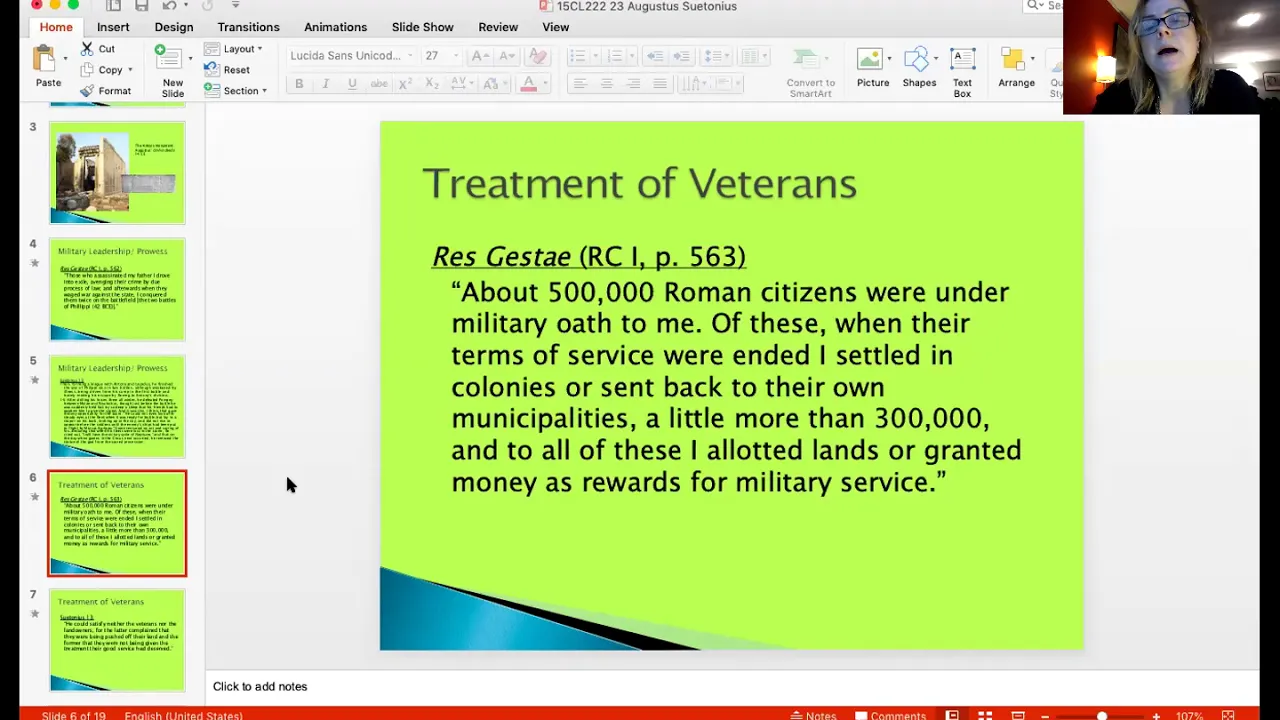Open the View ribbon tab
Image resolution: width=1280 pixels, height=720 pixels.
tap(556, 27)
